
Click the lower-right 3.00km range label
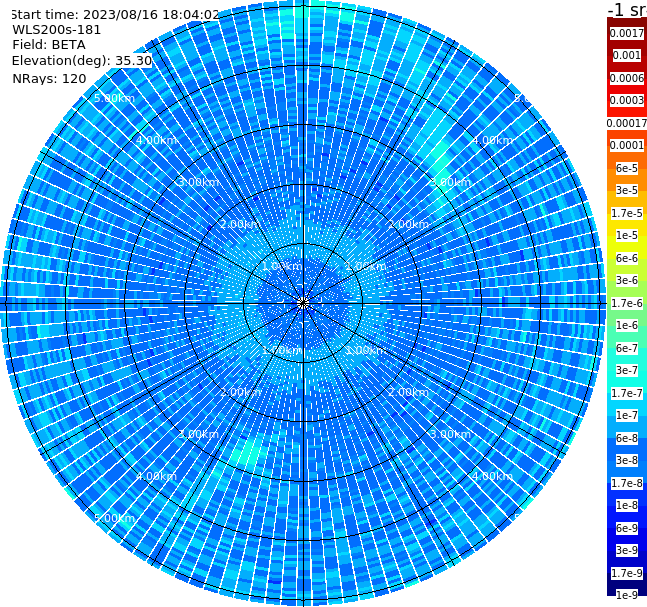tap(451, 434)
